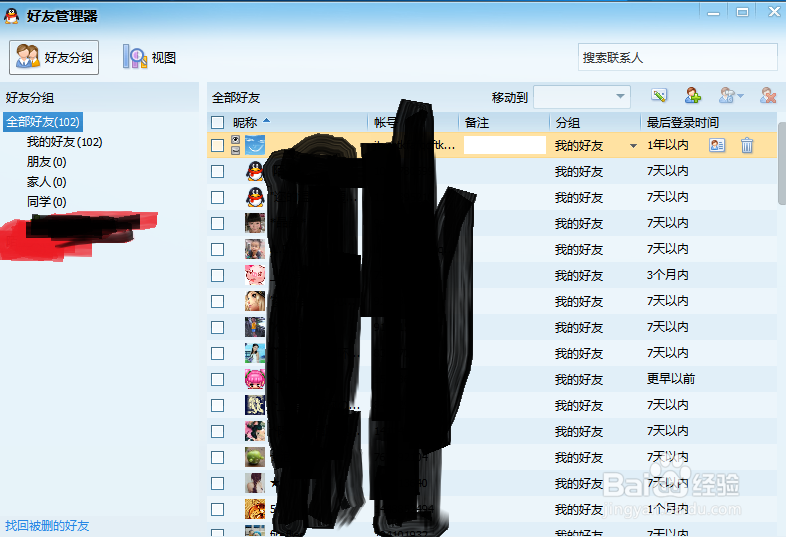Select the 朋友(0) group
The height and width of the screenshot is (537, 786).
(47, 162)
